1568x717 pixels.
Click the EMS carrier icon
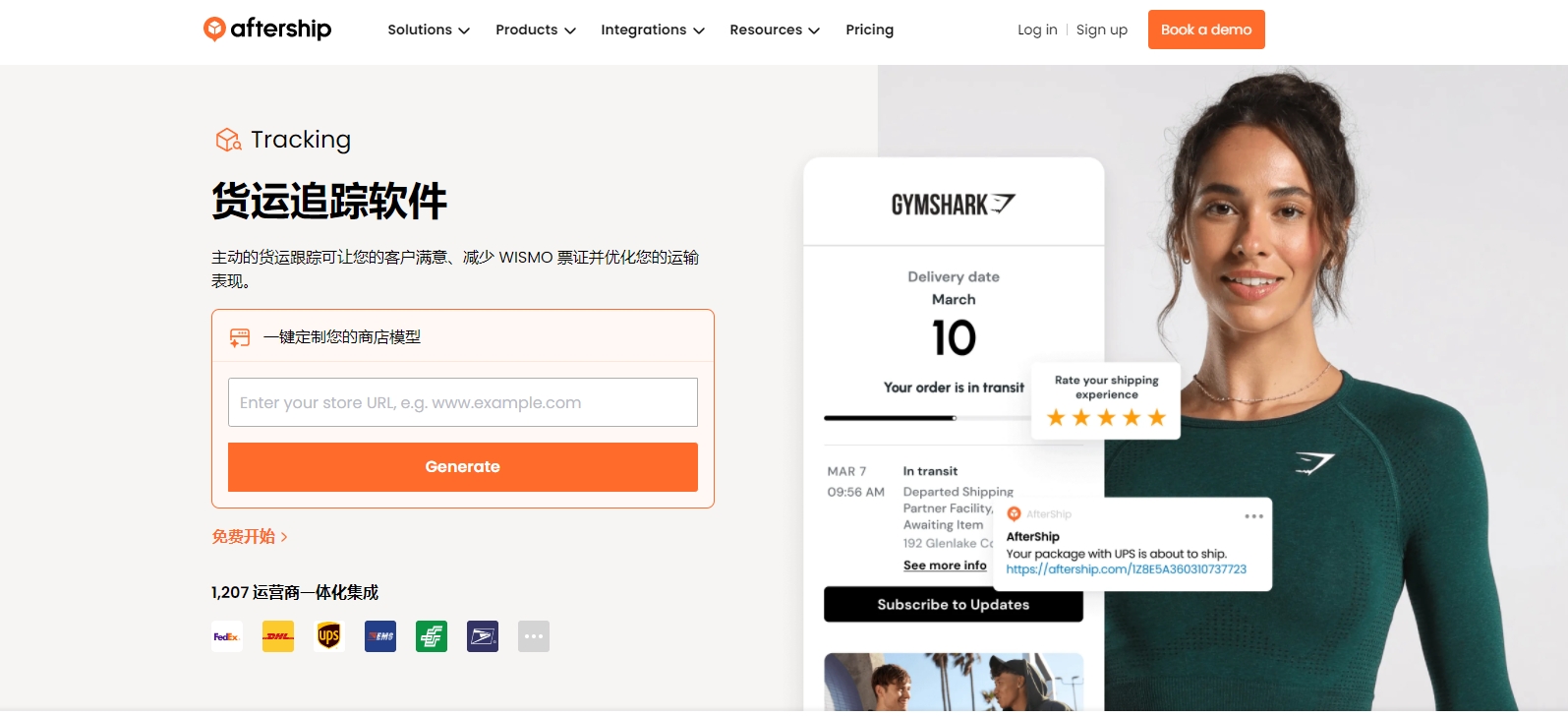pyautogui.click(x=380, y=636)
